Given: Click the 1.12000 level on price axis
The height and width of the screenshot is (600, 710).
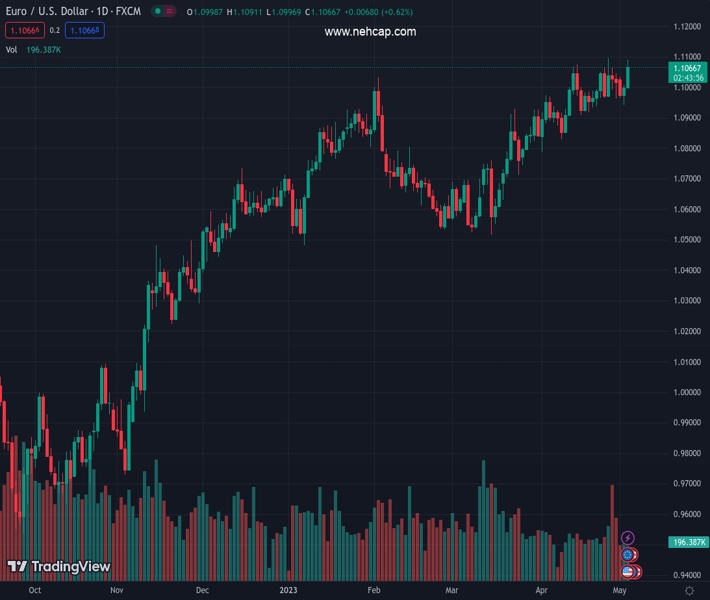Looking at the screenshot, I should 686,26.
